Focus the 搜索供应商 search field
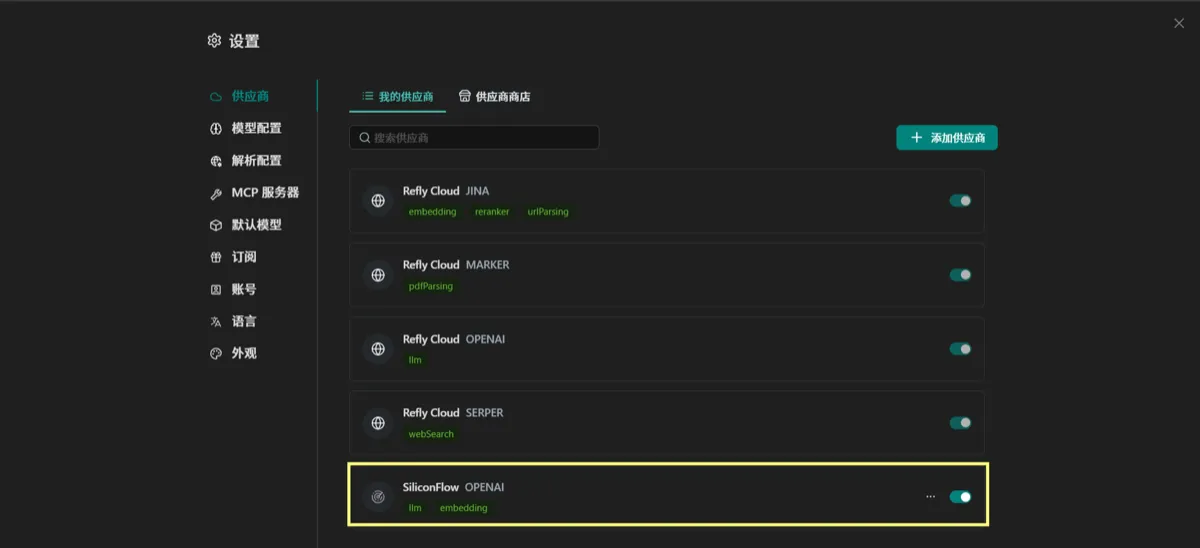1200x548 pixels. 474,138
